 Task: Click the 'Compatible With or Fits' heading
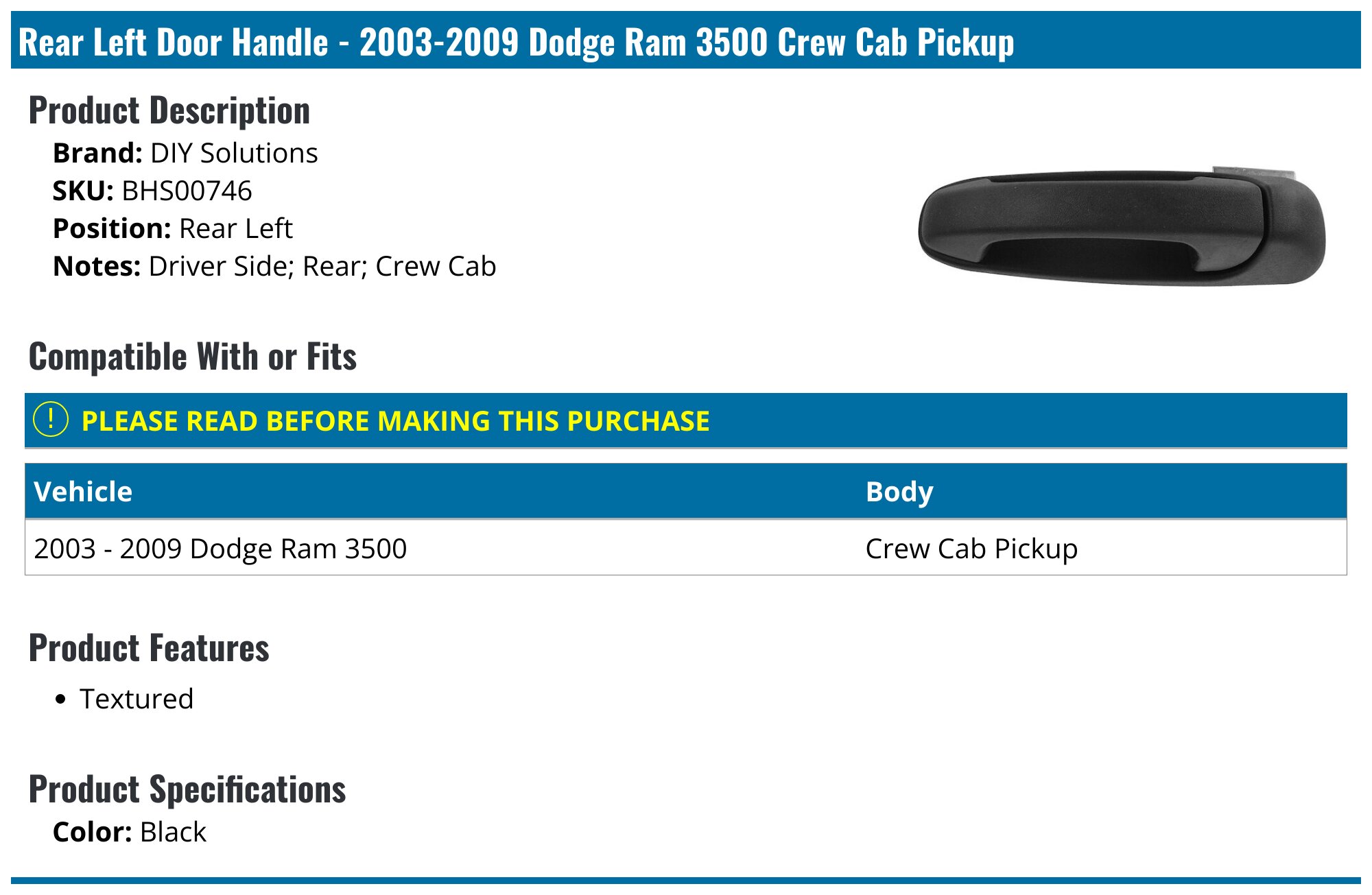pos(193,357)
